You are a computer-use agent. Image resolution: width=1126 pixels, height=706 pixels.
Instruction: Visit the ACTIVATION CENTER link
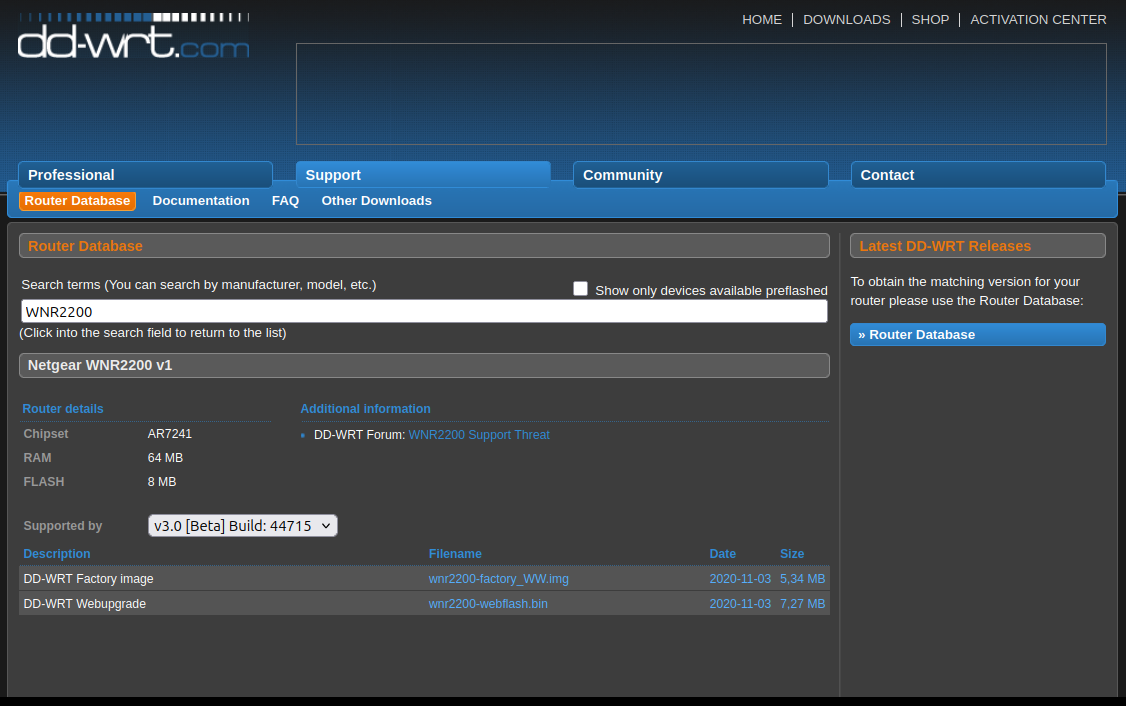pyautogui.click(x=1038, y=19)
